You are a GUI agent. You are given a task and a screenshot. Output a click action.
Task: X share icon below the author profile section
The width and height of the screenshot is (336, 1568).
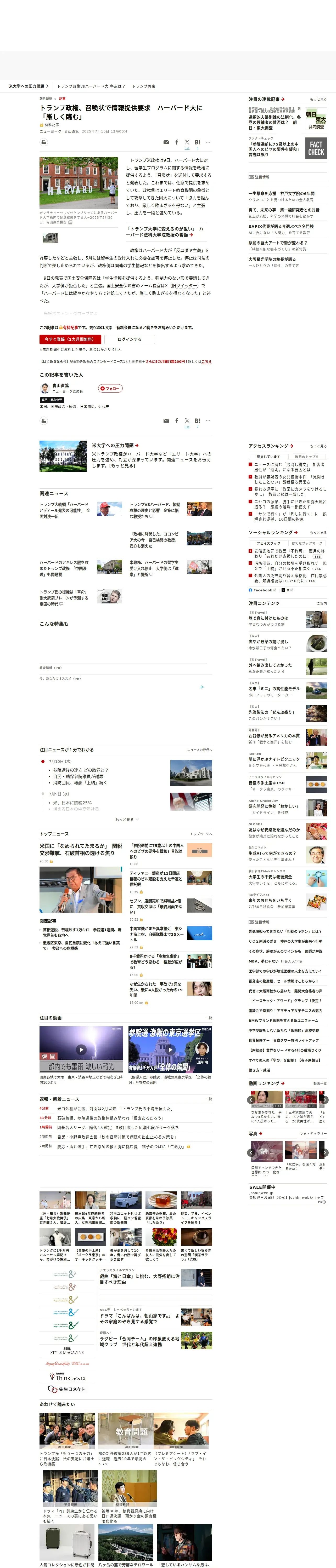point(187,420)
